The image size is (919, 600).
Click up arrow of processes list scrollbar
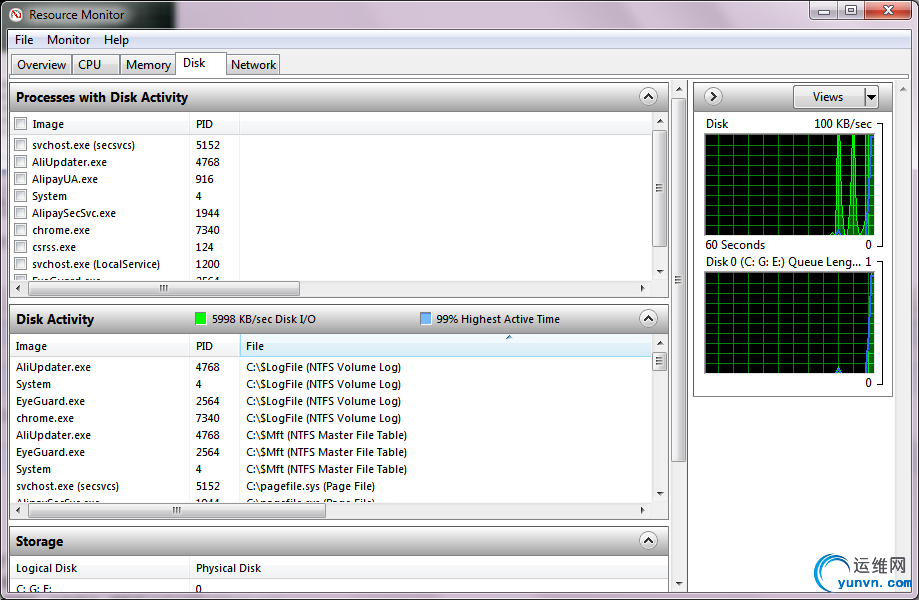coord(660,121)
